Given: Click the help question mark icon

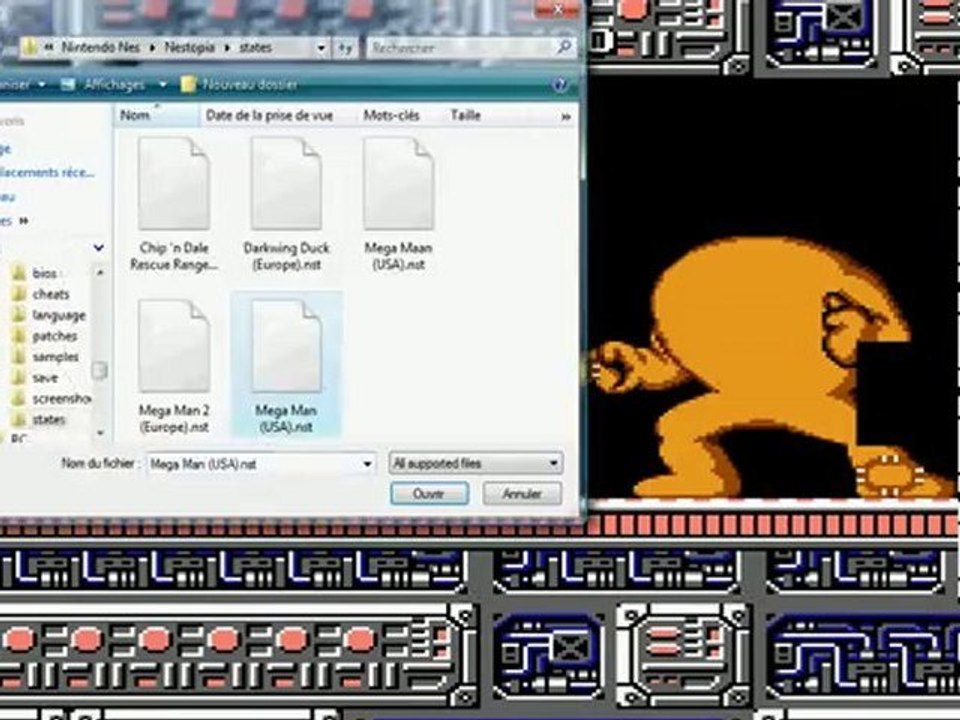Looking at the screenshot, I should (x=560, y=85).
